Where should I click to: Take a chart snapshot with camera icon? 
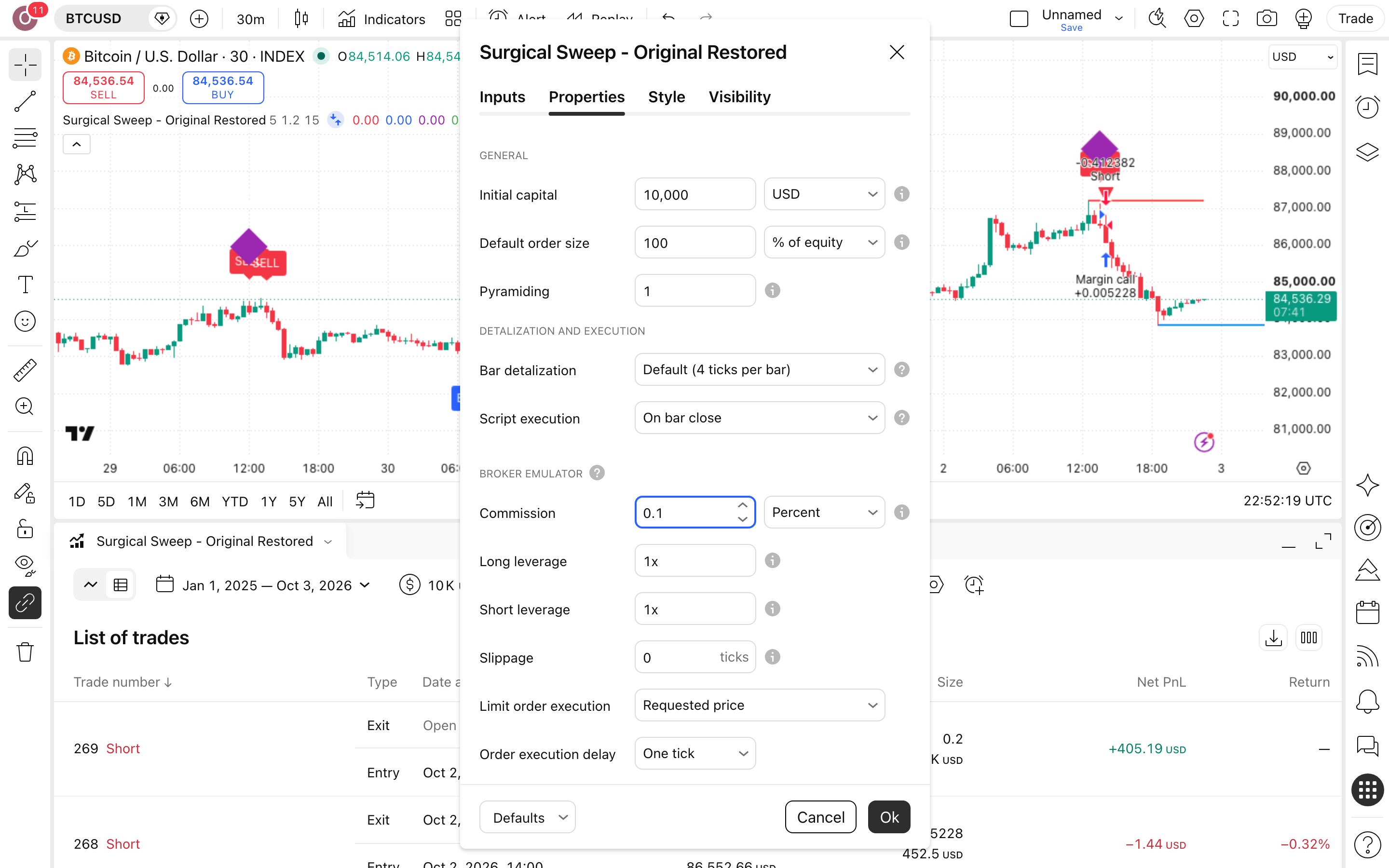click(x=1266, y=19)
